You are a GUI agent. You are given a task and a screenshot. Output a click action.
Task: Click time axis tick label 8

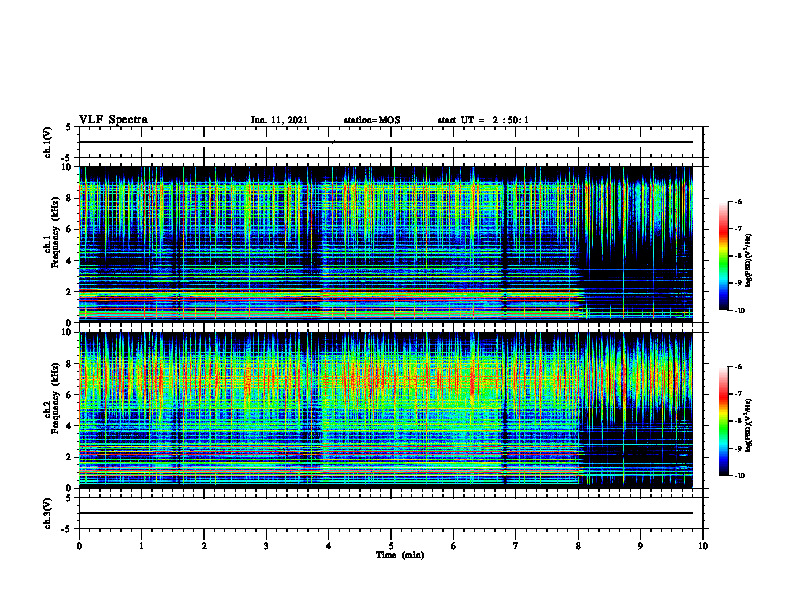578,546
